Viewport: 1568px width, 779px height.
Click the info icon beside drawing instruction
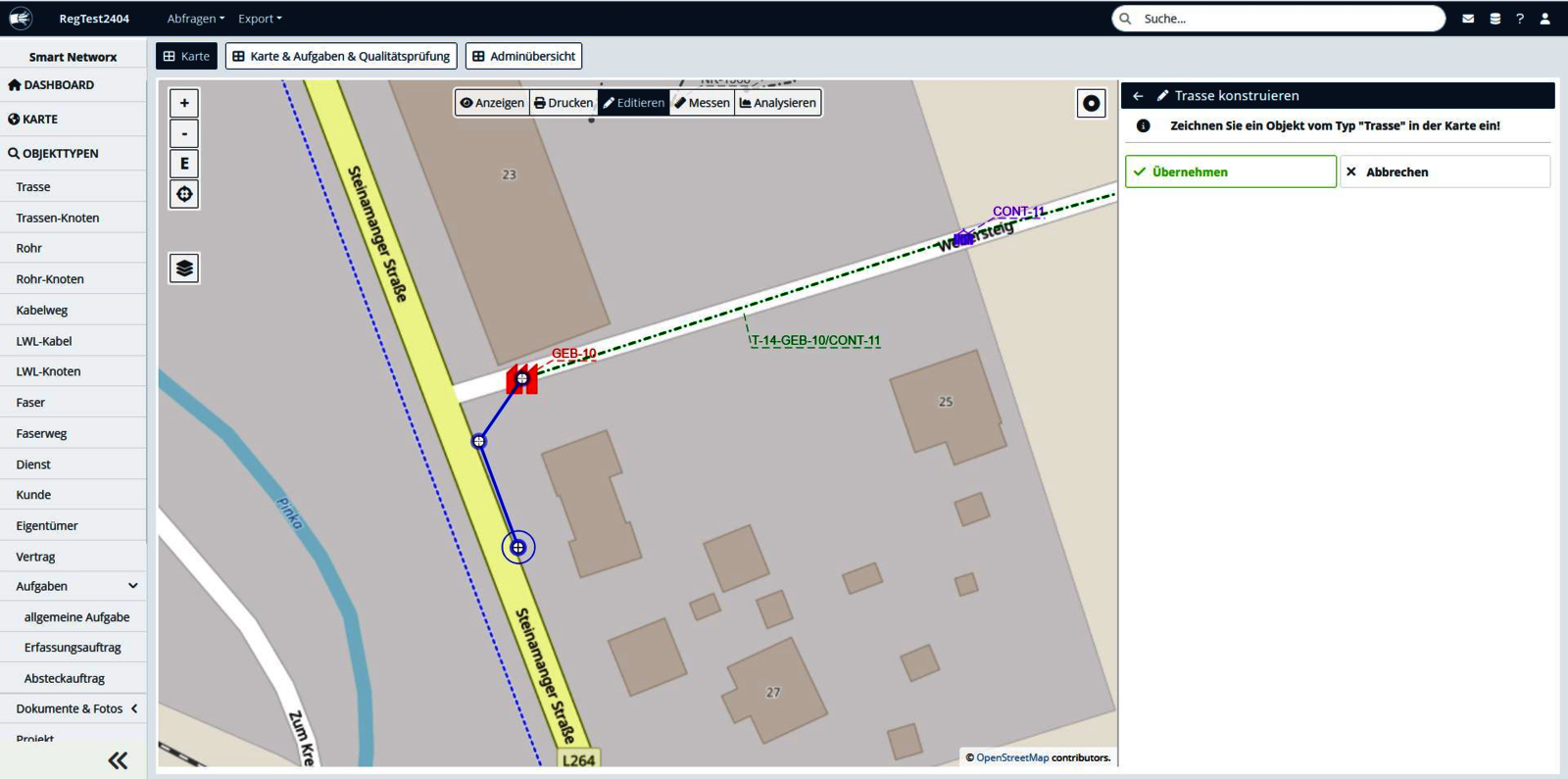pyautogui.click(x=1143, y=125)
